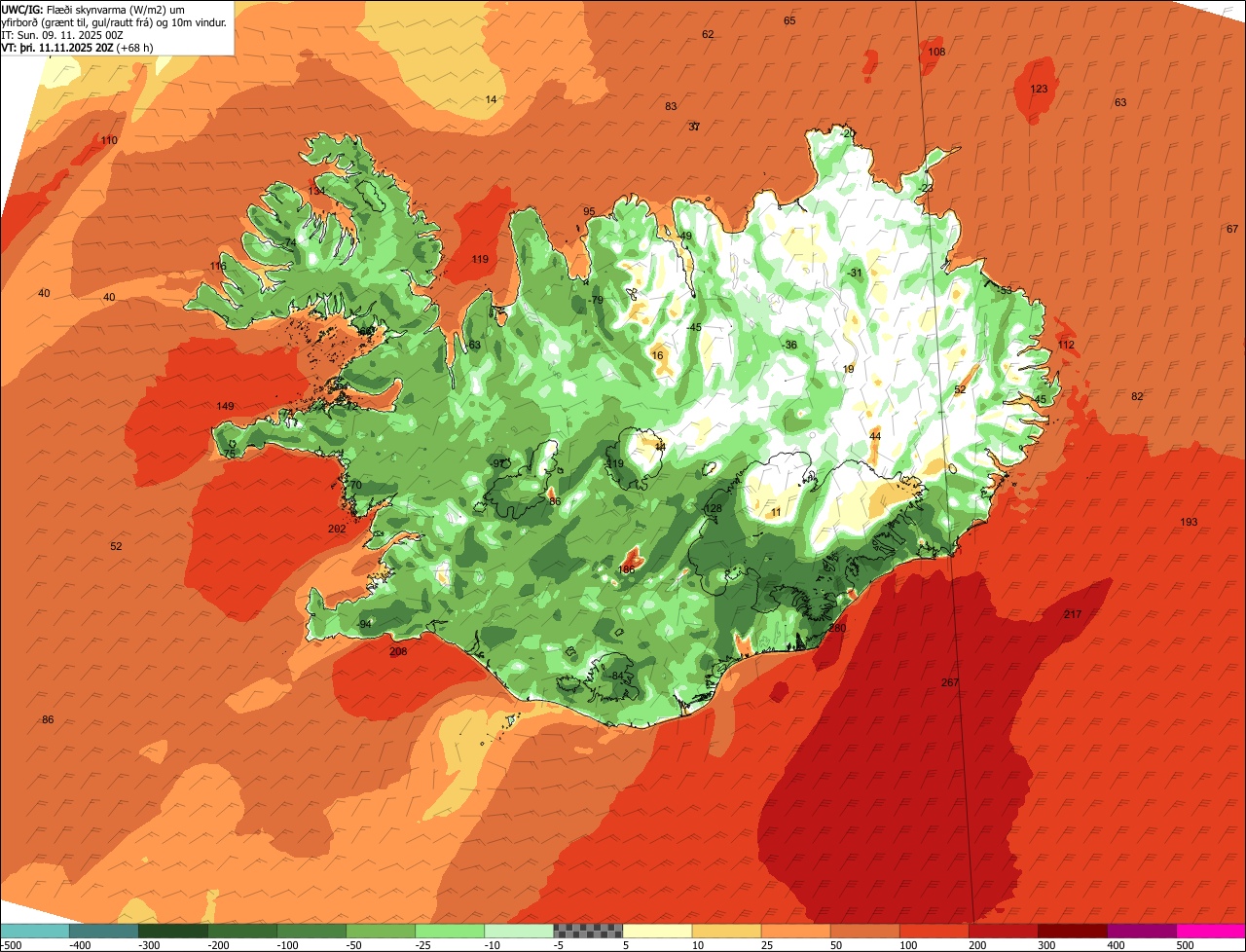Screen dimensions: 1246x952
Task: Click the map value -79 in north Iceland
Action: (596, 300)
